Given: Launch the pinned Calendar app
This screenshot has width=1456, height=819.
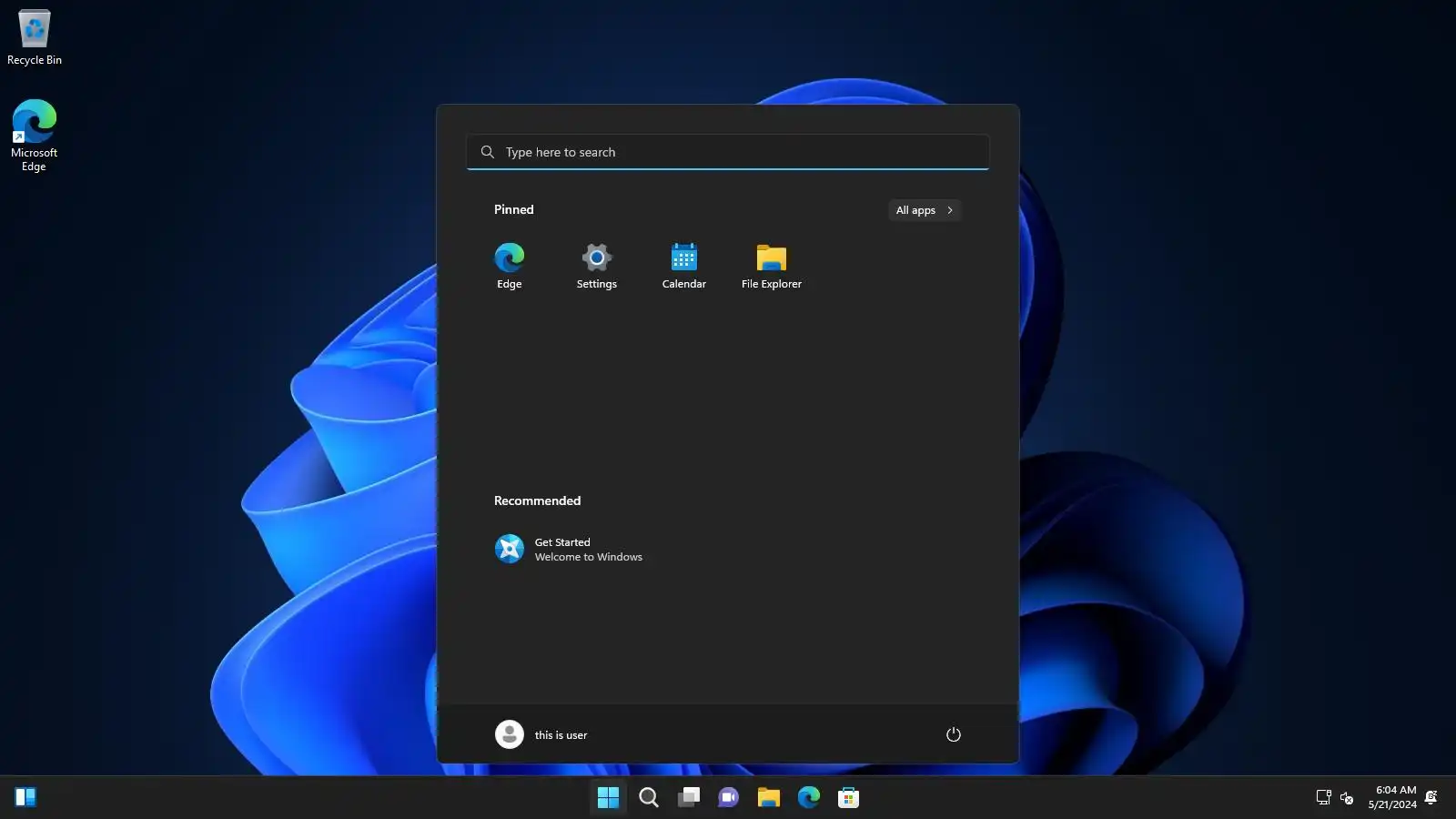Looking at the screenshot, I should click(683, 266).
